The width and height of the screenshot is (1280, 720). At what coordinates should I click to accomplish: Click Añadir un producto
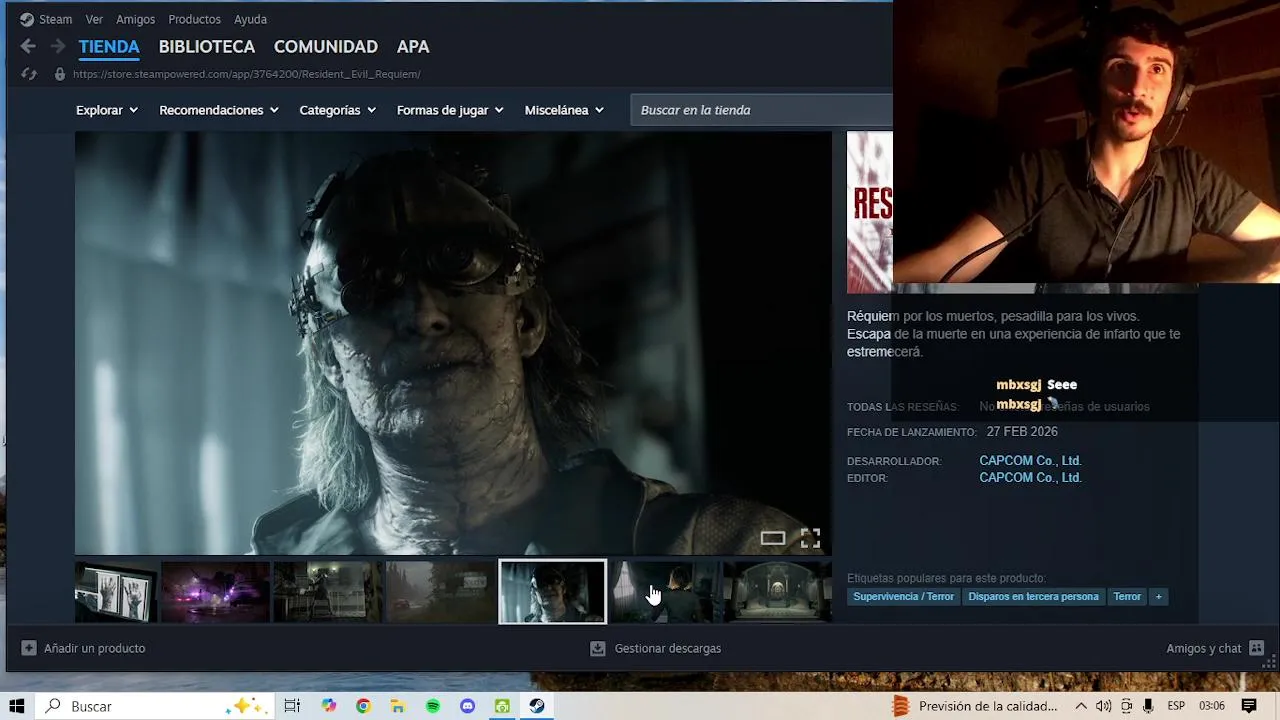coord(83,648)
